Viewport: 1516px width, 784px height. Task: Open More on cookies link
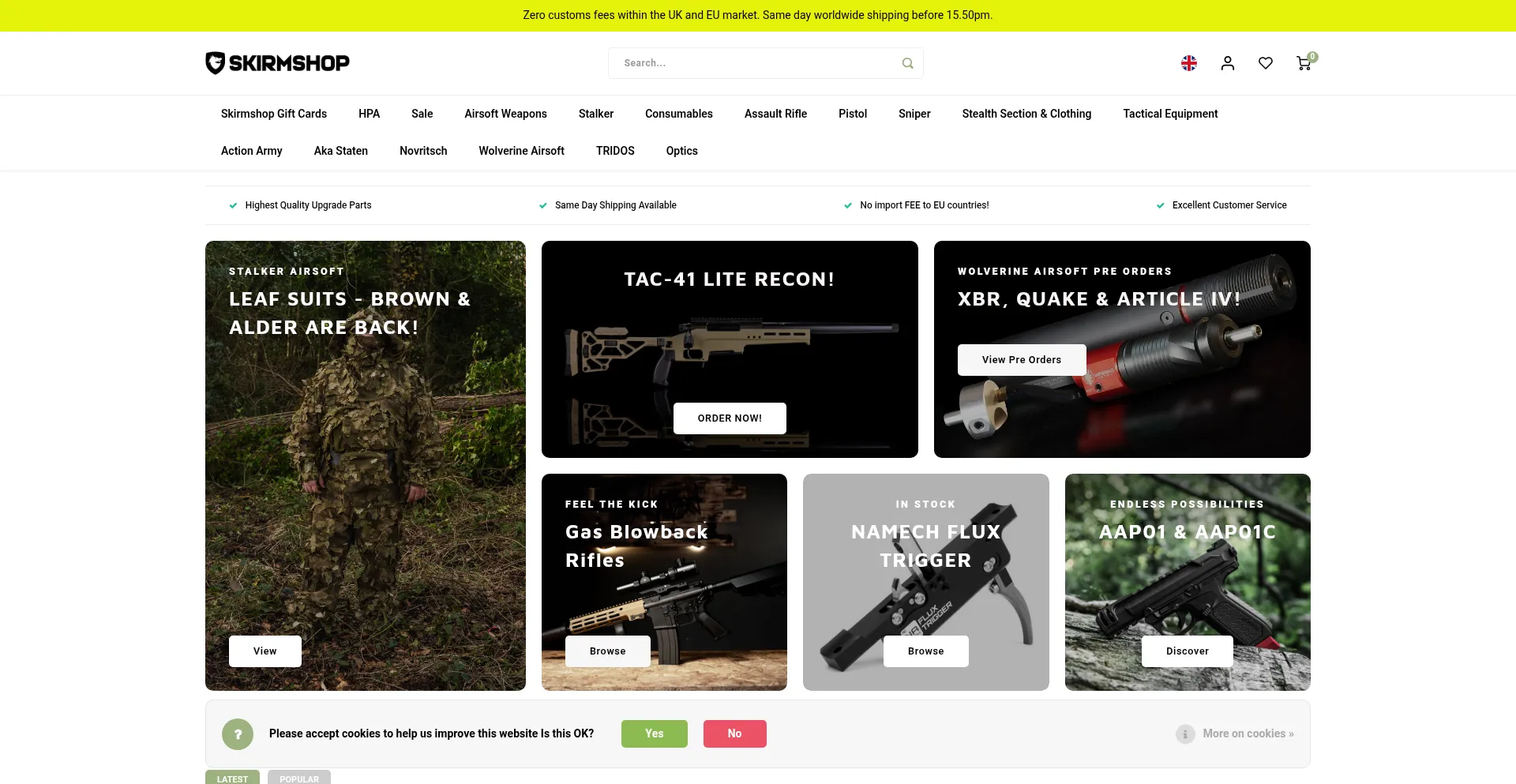[1248, 734]
